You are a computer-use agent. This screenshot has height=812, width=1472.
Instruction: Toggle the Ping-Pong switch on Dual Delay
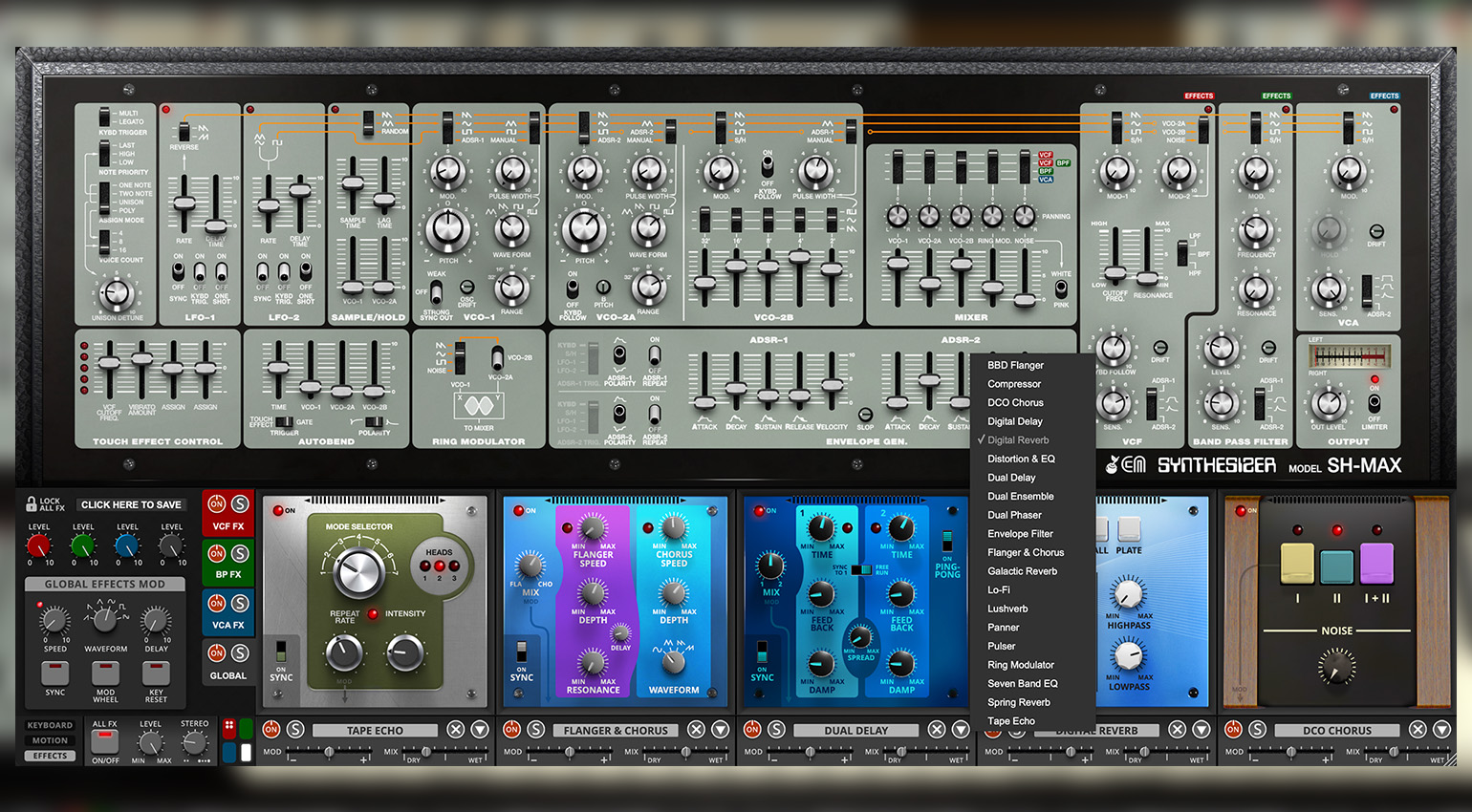tap(946, 543)
